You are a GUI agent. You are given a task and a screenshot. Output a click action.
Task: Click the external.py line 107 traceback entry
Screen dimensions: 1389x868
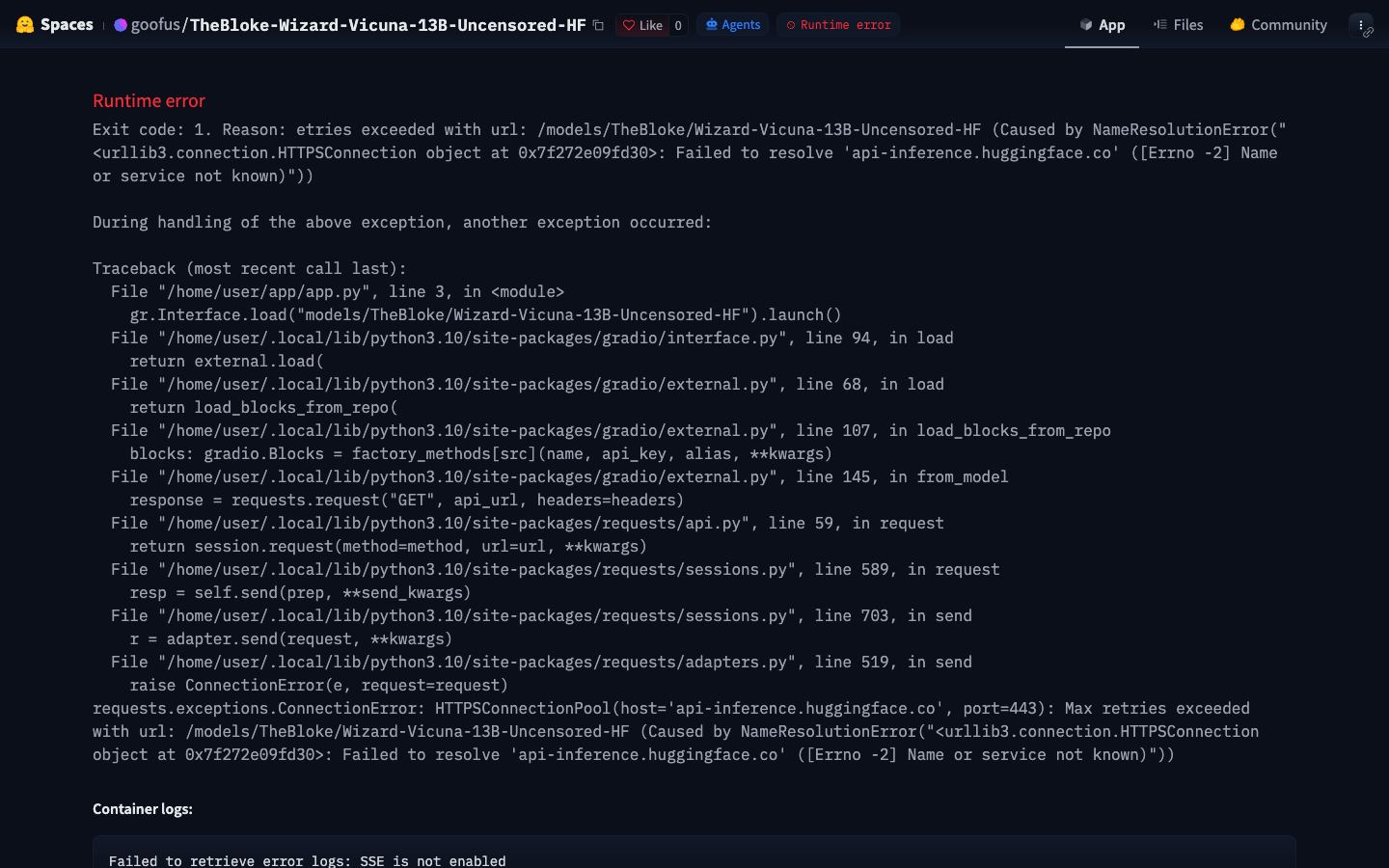click(x=611, y=430)
